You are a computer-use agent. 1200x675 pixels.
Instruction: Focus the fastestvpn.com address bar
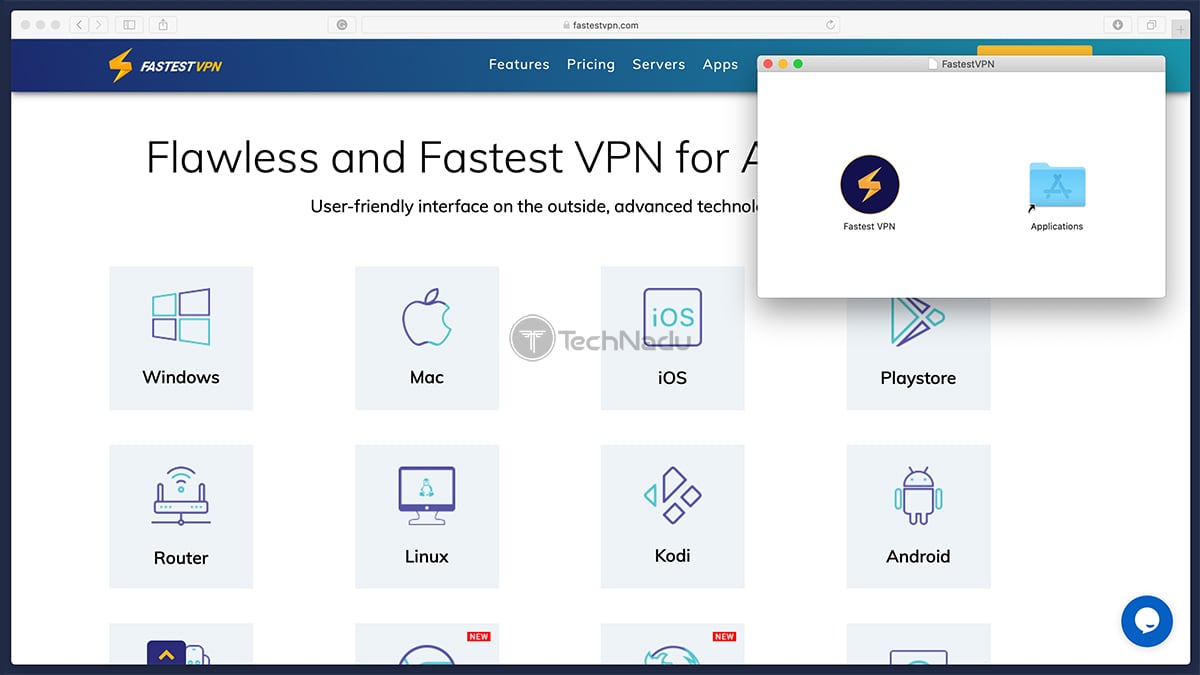coord(601,25)
